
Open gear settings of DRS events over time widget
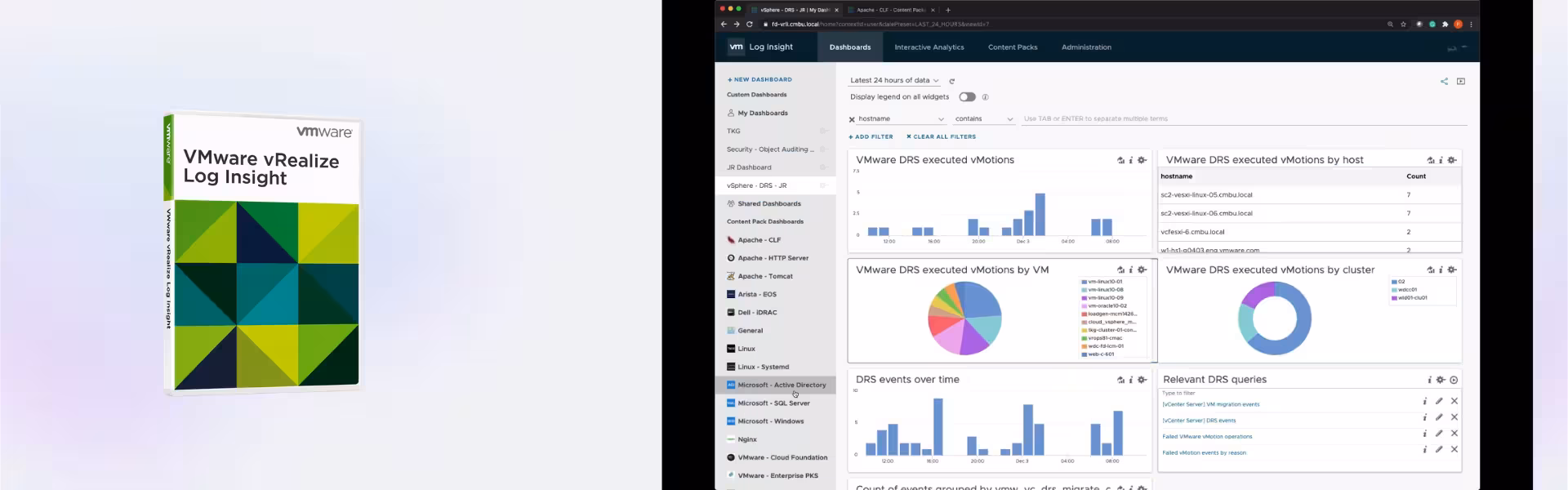coord(1143,380)
